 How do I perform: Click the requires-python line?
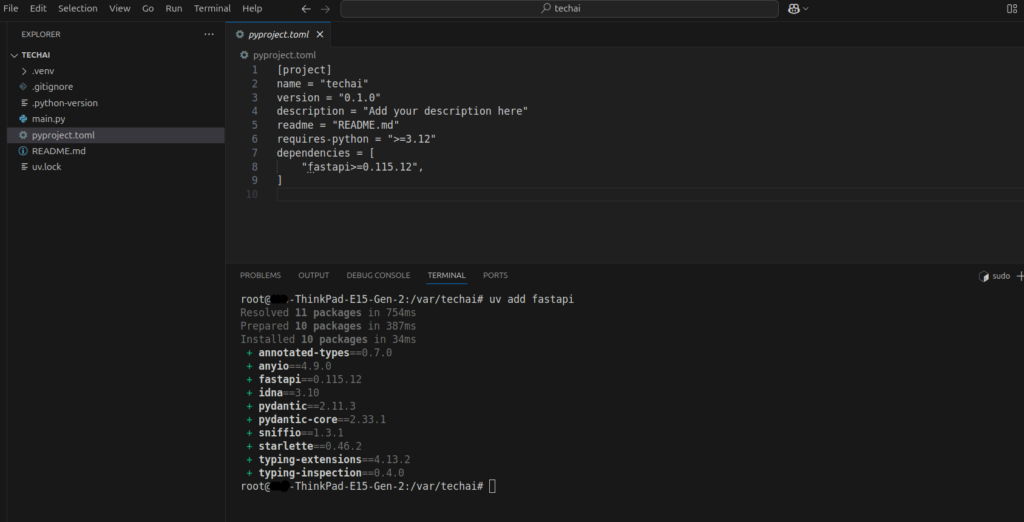[356, 139]
